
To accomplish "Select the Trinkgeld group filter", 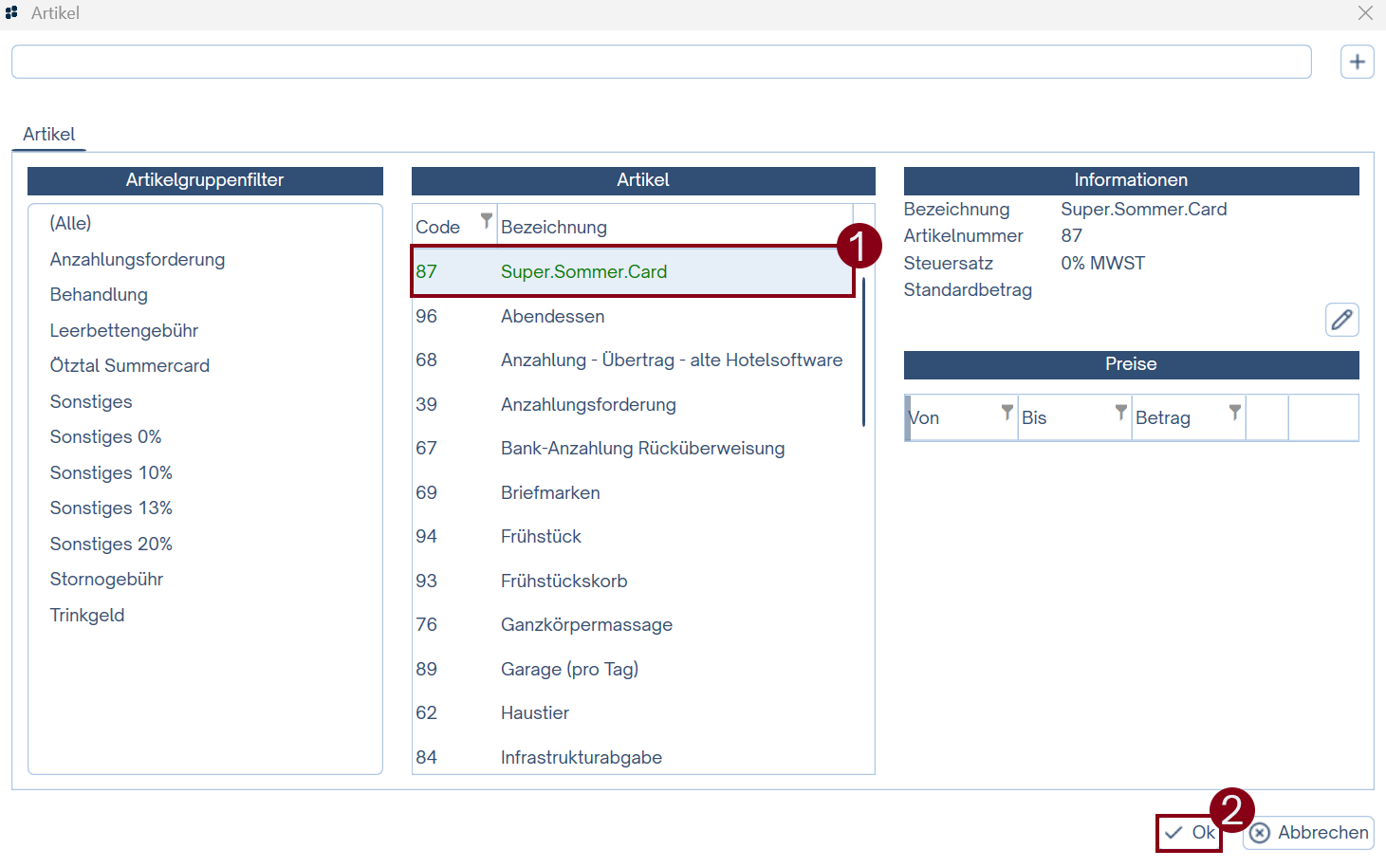I will (x=87, y=616).
